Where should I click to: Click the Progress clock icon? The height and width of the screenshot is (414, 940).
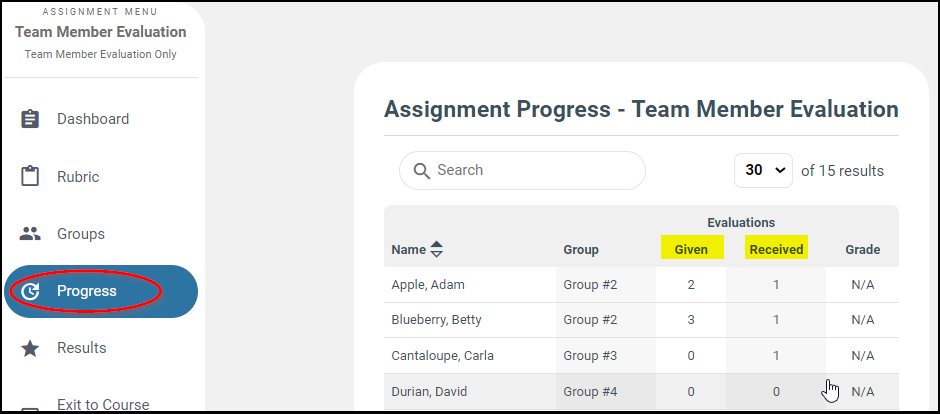coord(30,292)
